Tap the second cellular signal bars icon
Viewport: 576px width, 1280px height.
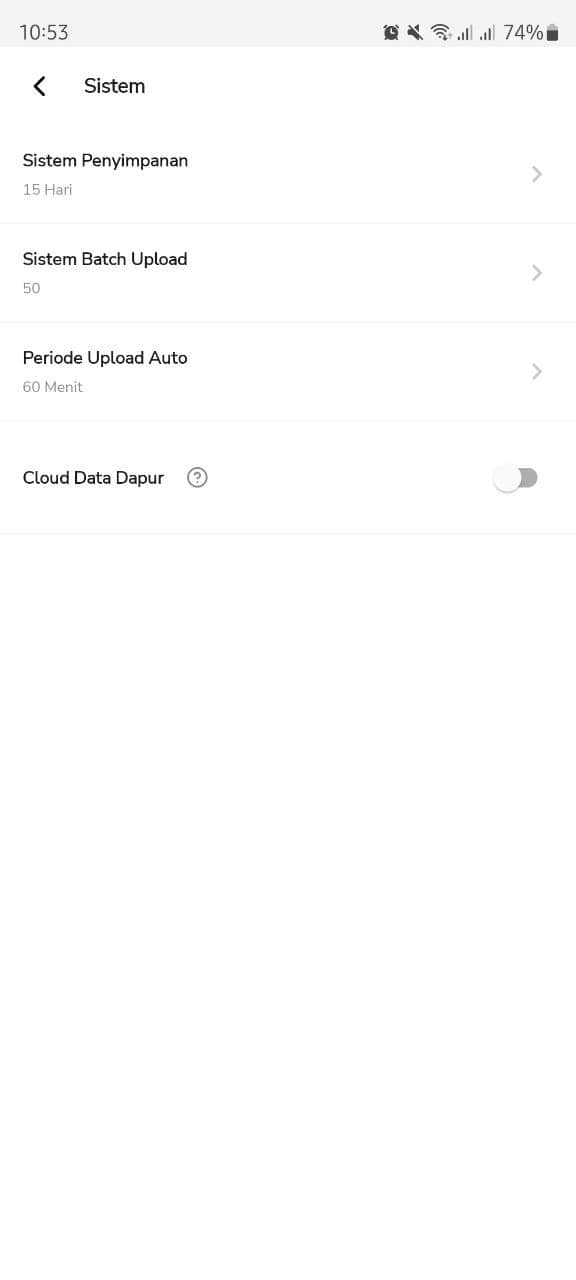487,33
